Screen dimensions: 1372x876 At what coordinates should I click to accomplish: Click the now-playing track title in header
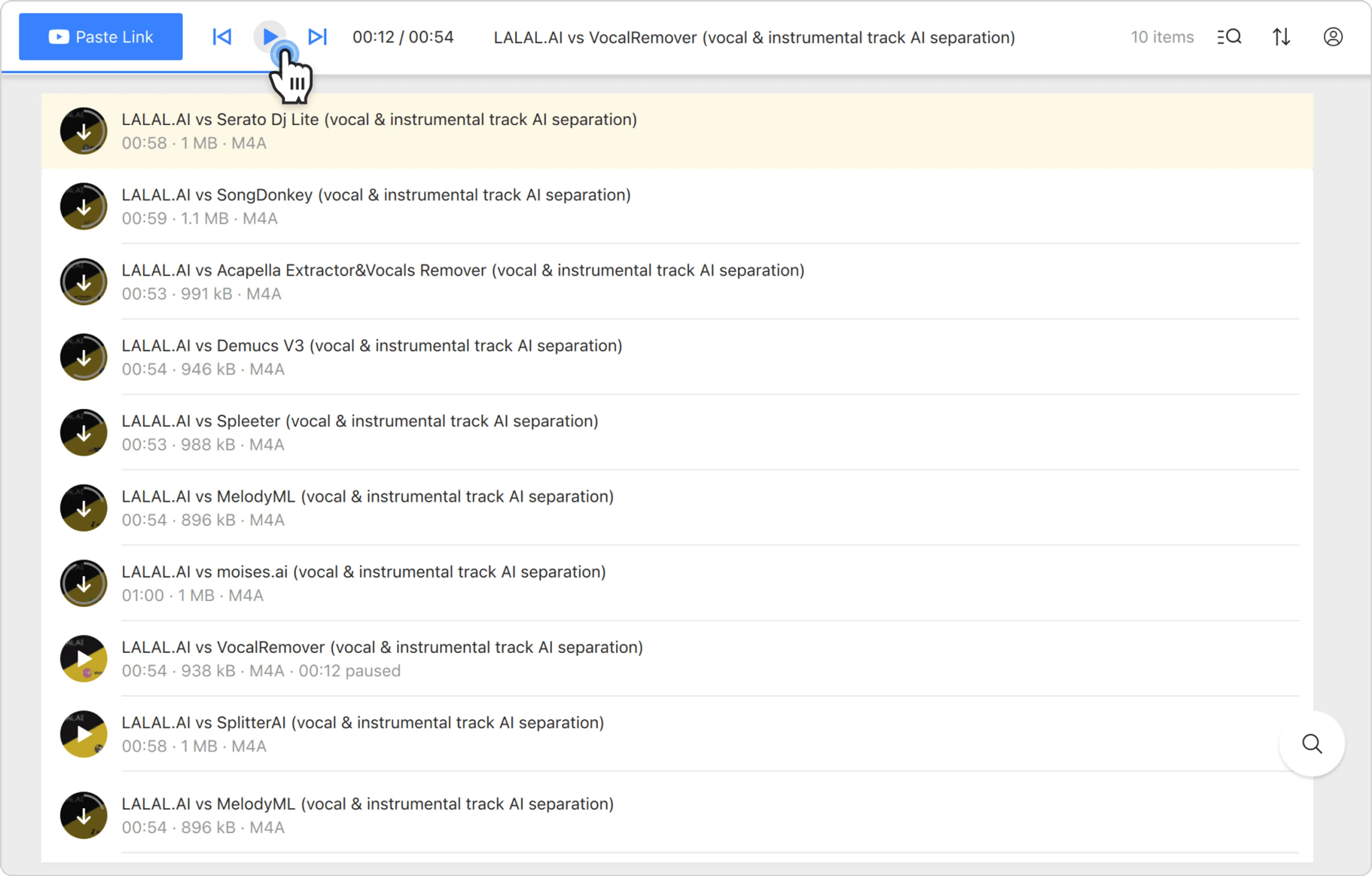[x=754, y=38]
